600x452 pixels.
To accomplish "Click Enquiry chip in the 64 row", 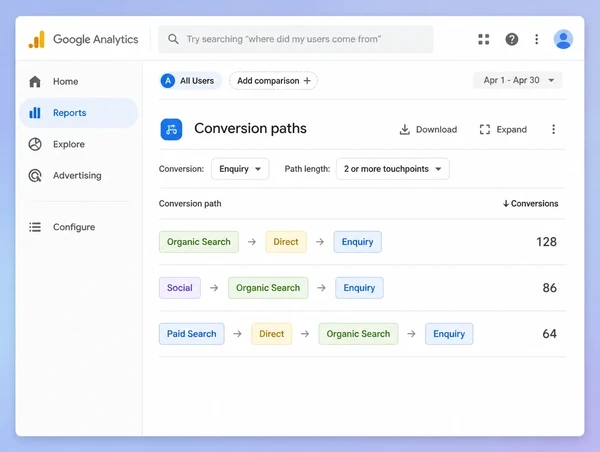I will tap(449, 334).
